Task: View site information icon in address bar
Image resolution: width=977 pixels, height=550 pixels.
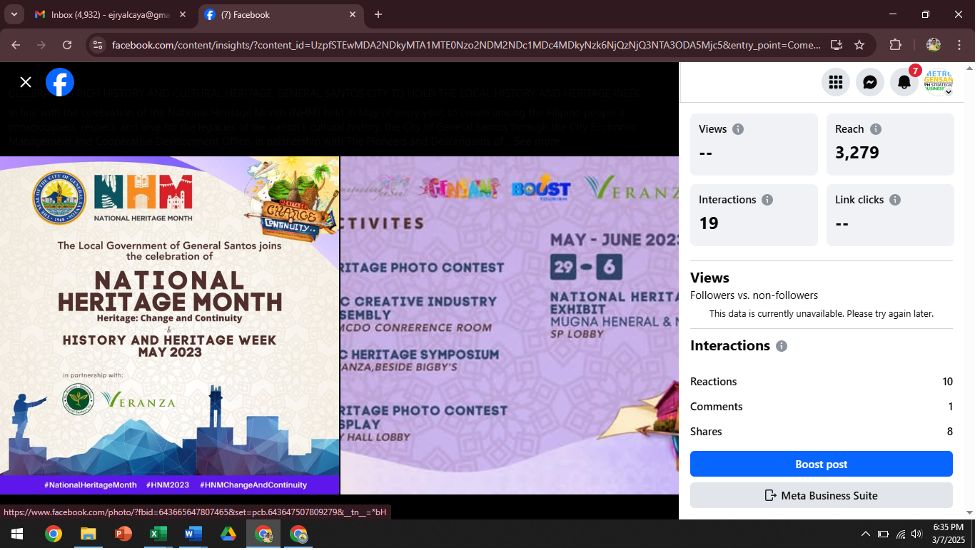Action: click(97, 45)
